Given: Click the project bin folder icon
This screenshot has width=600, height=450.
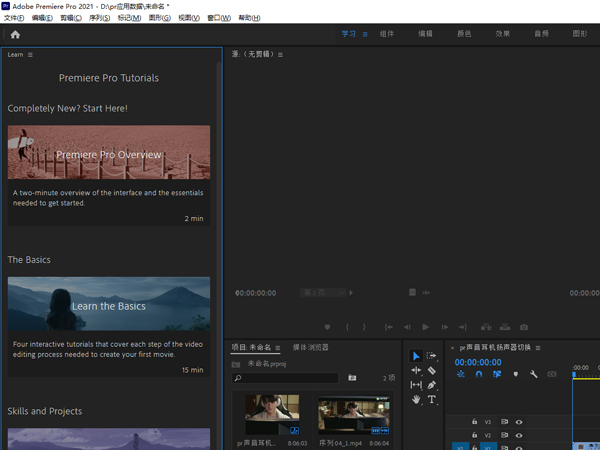Looking at the screenshot, I should pos(236,364).
